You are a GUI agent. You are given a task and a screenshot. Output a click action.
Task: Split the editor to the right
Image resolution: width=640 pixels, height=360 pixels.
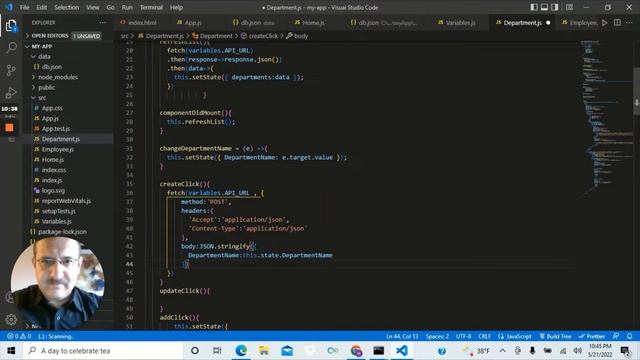coord(617,23)
